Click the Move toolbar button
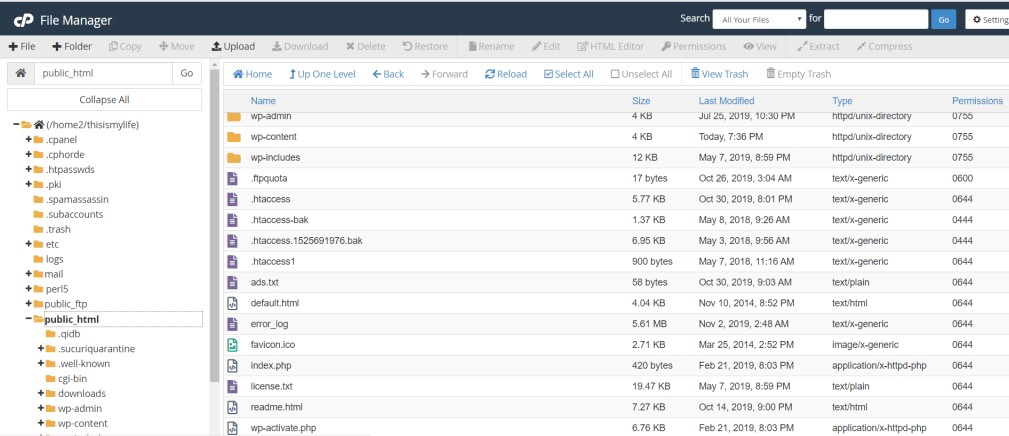Screen dimensions: 1009x436 (x=176, y=46)
